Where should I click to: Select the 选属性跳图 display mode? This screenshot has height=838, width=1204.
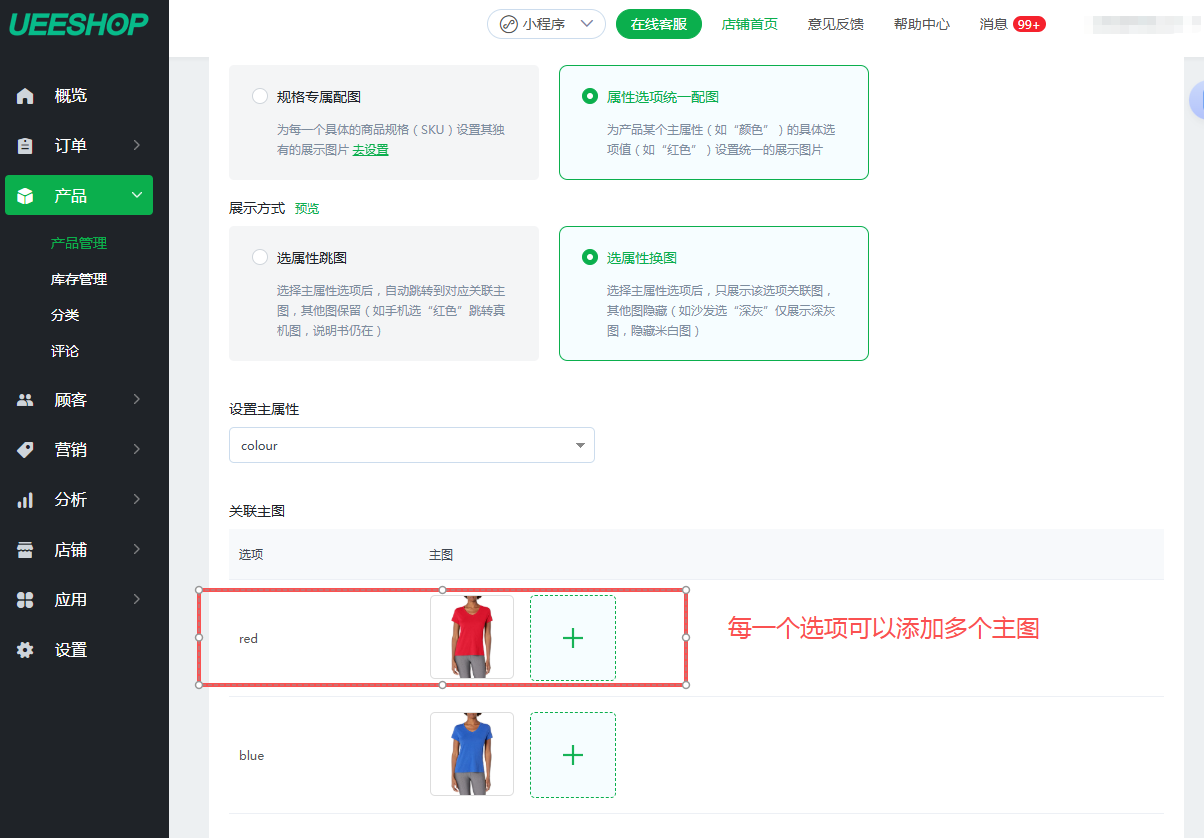(260, 257)
